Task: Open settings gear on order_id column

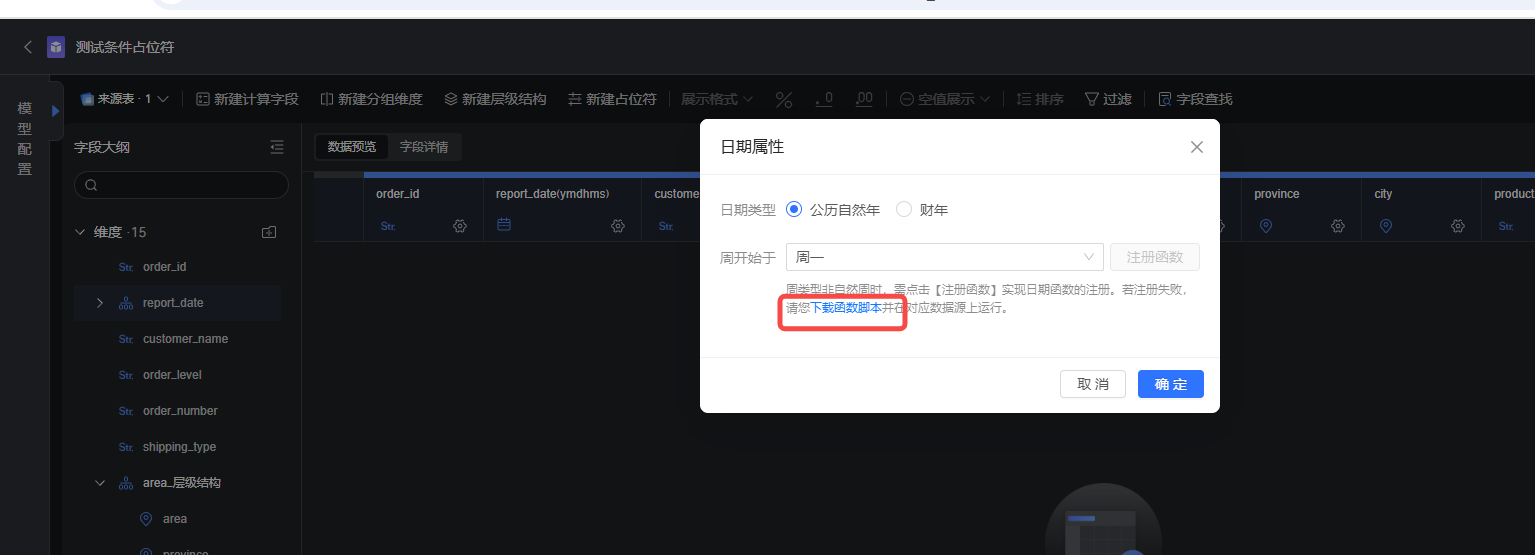Action: tap(460, 226)
